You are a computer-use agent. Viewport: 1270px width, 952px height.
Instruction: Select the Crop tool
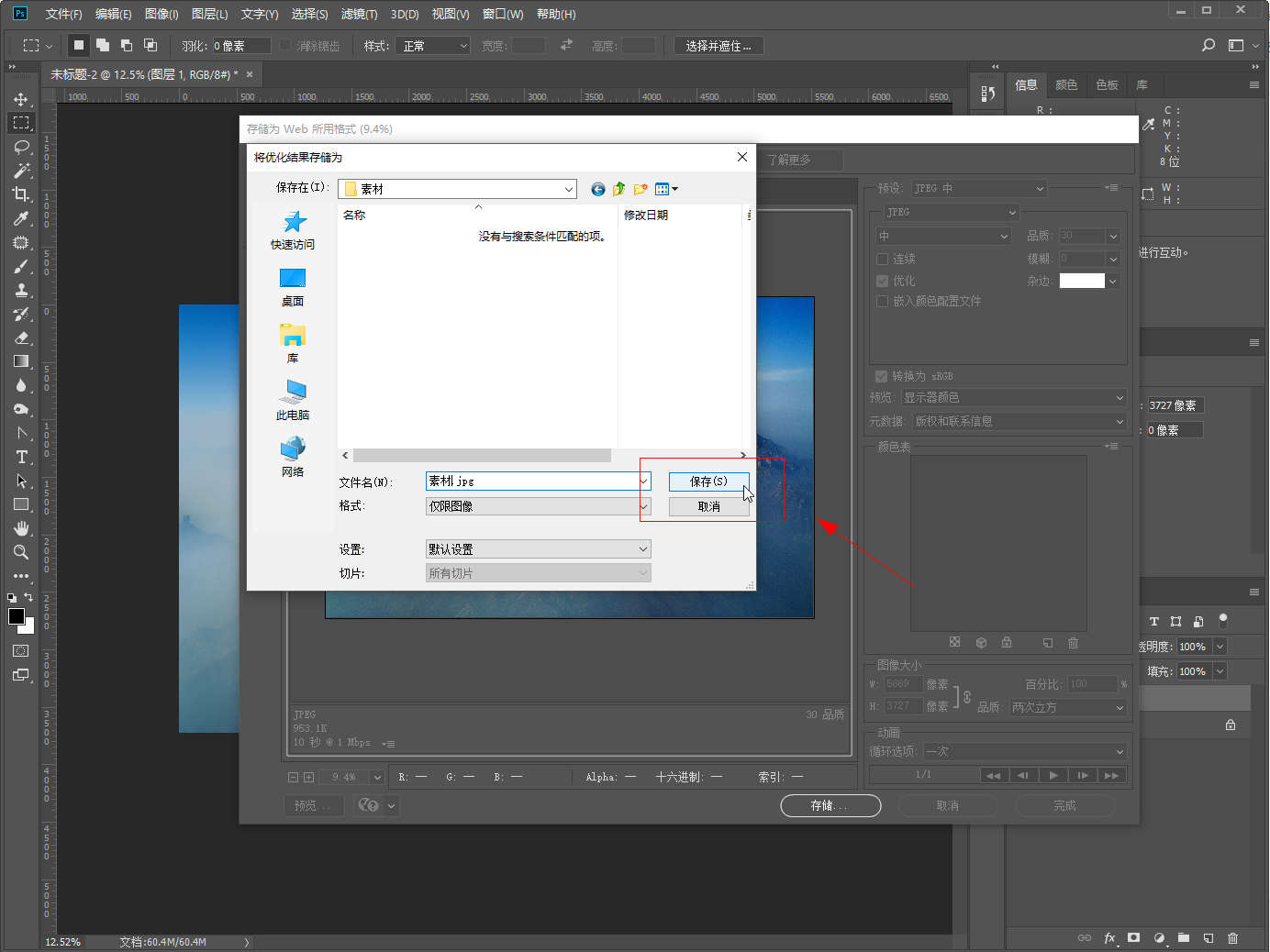21,194
